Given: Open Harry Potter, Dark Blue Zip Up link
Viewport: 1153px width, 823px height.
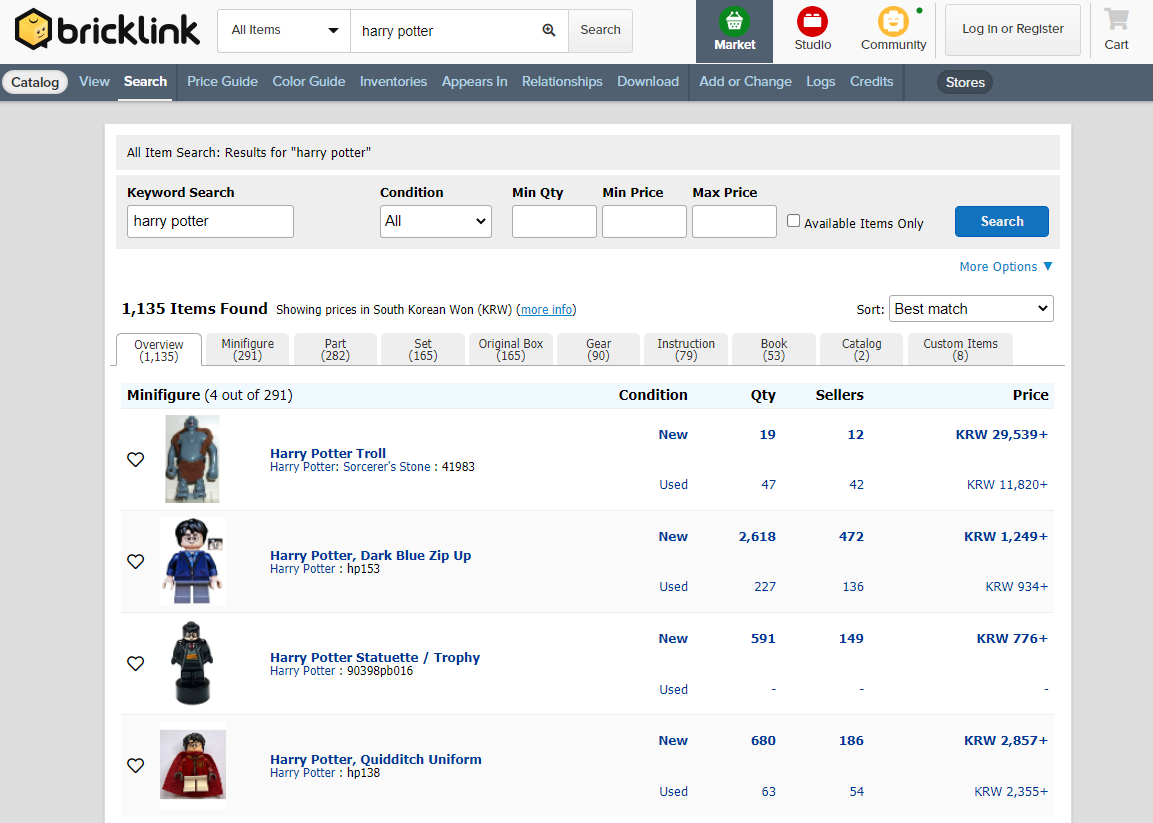Looking at the screenshot, I should (x=371, y=555).
